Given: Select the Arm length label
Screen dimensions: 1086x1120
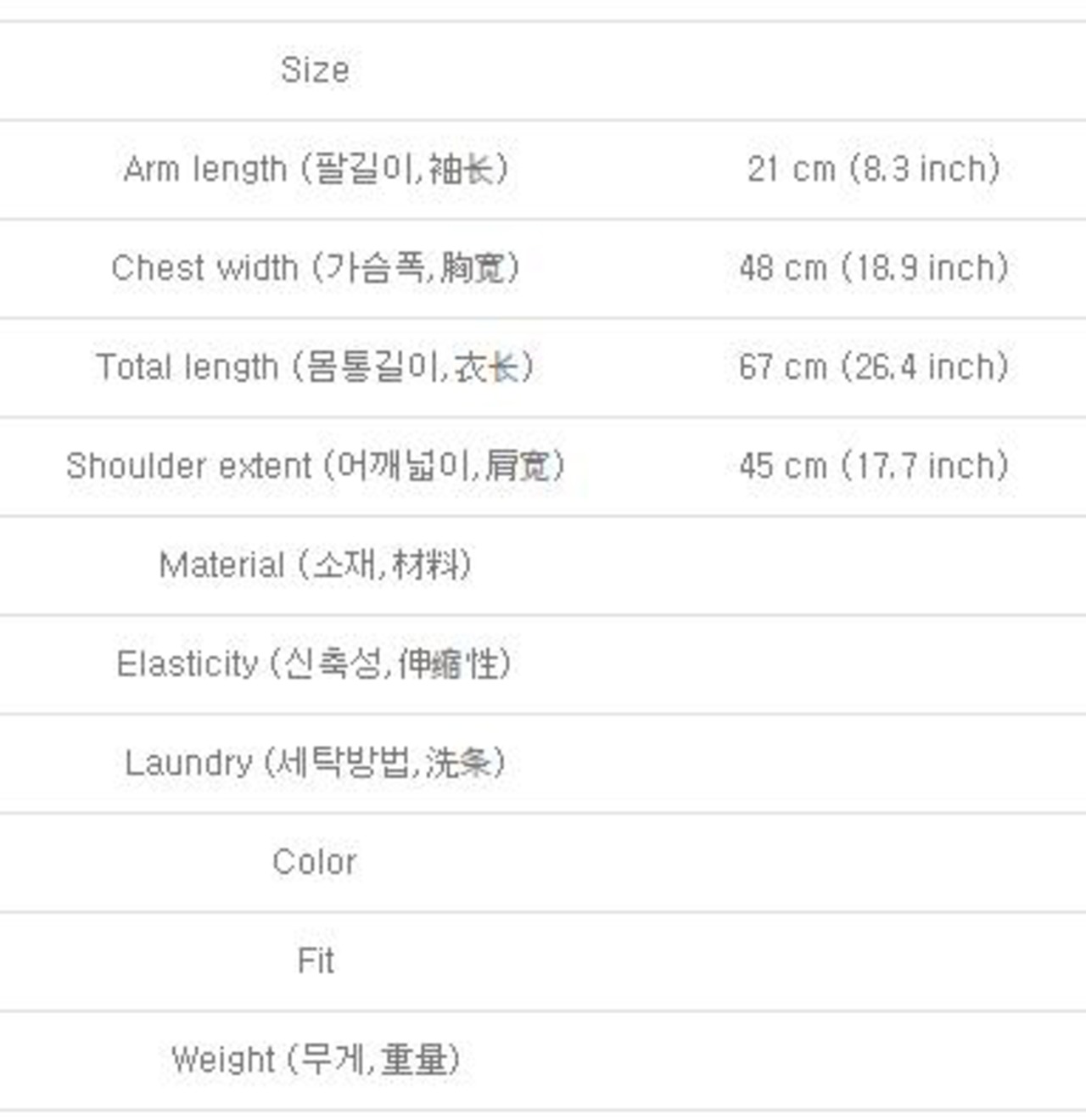Looking at the screenshot, I should pyautogui.click(x=316, y=169).
